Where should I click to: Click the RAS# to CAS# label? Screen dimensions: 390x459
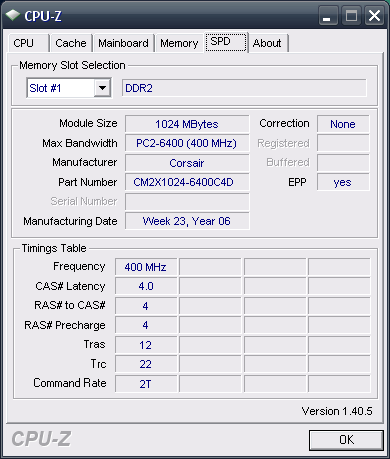(x=70, y=305)
